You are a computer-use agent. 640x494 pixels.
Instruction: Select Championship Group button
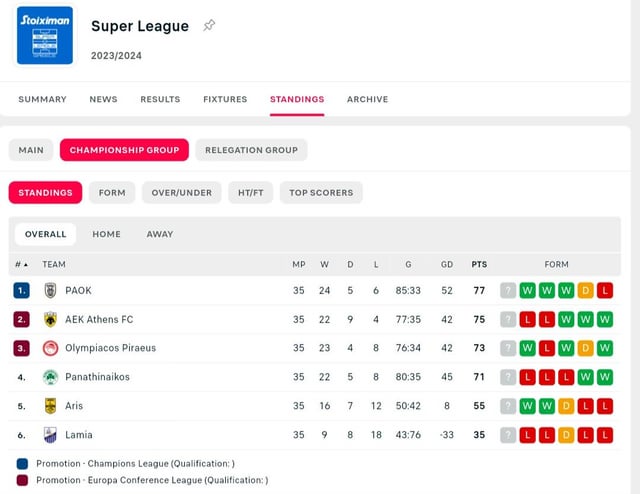(124, 150)
